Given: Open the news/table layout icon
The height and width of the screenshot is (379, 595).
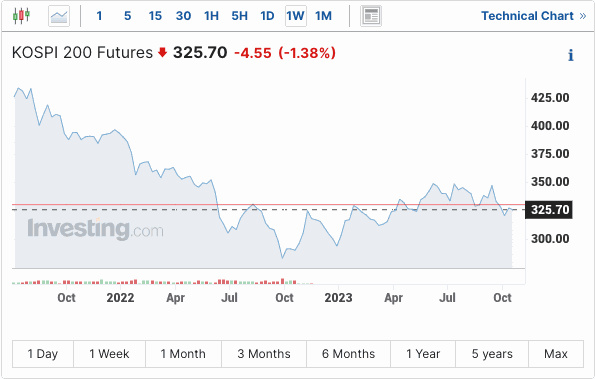Looking at the screenshot, I should (x=371, y=16).
